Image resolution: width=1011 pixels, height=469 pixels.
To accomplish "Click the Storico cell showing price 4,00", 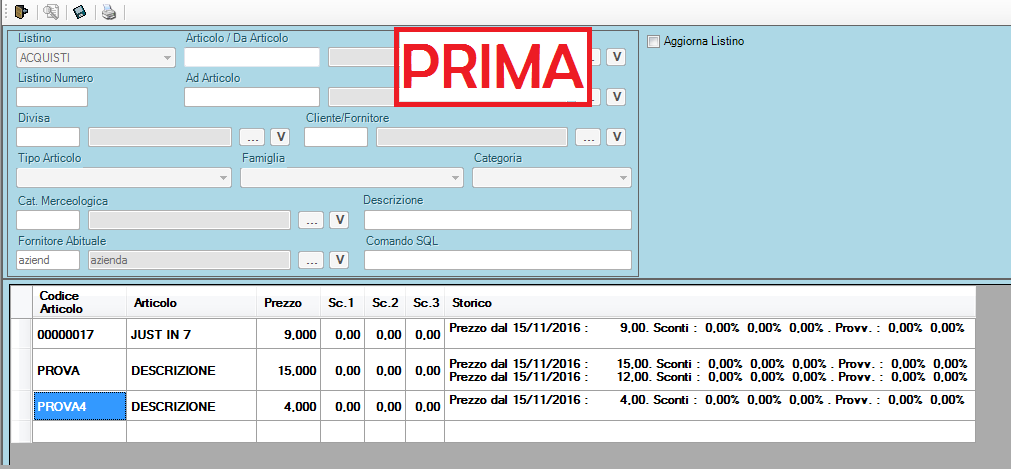I will click(710, 406).
